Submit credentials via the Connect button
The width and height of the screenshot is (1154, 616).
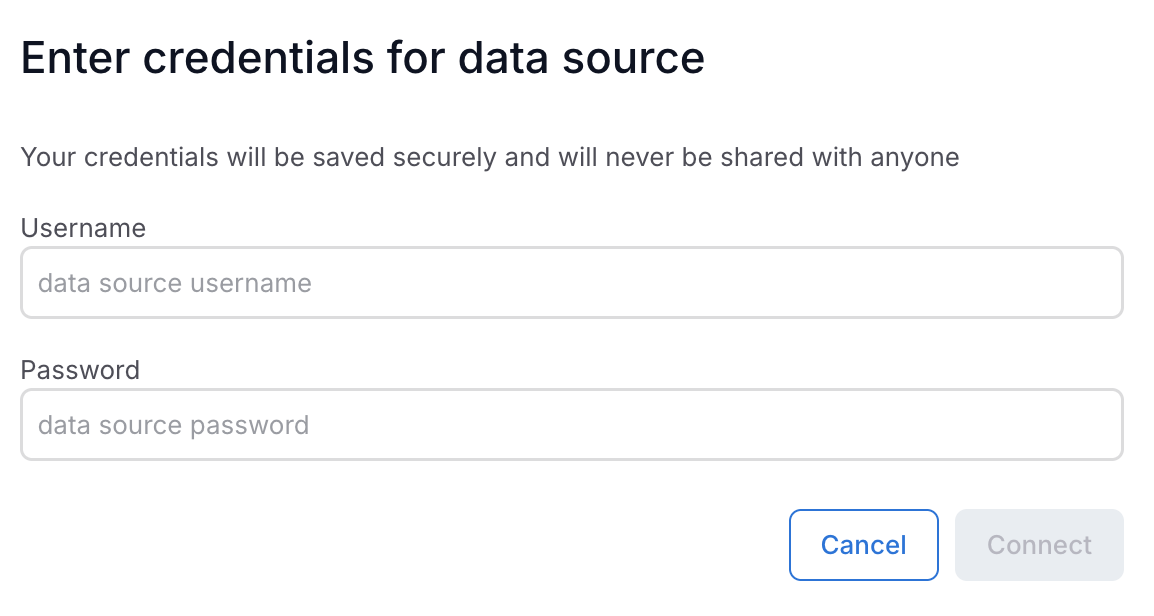point(1038,544)
